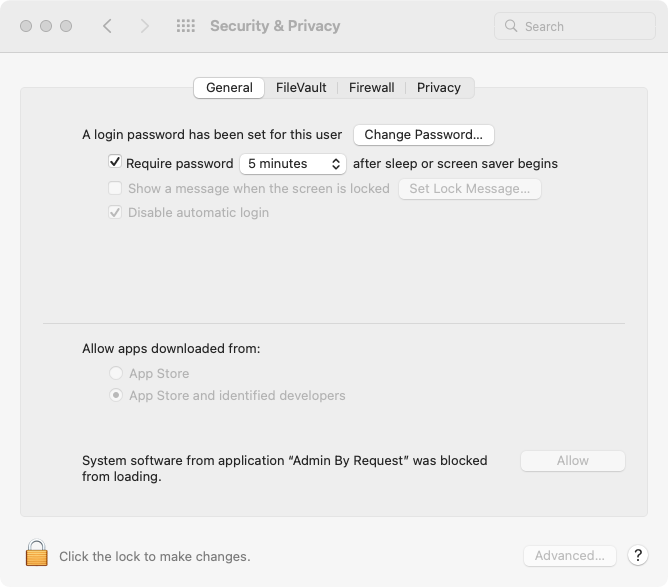Click the green zoom window button
The image size is (668, 587).
coord(66,26)
